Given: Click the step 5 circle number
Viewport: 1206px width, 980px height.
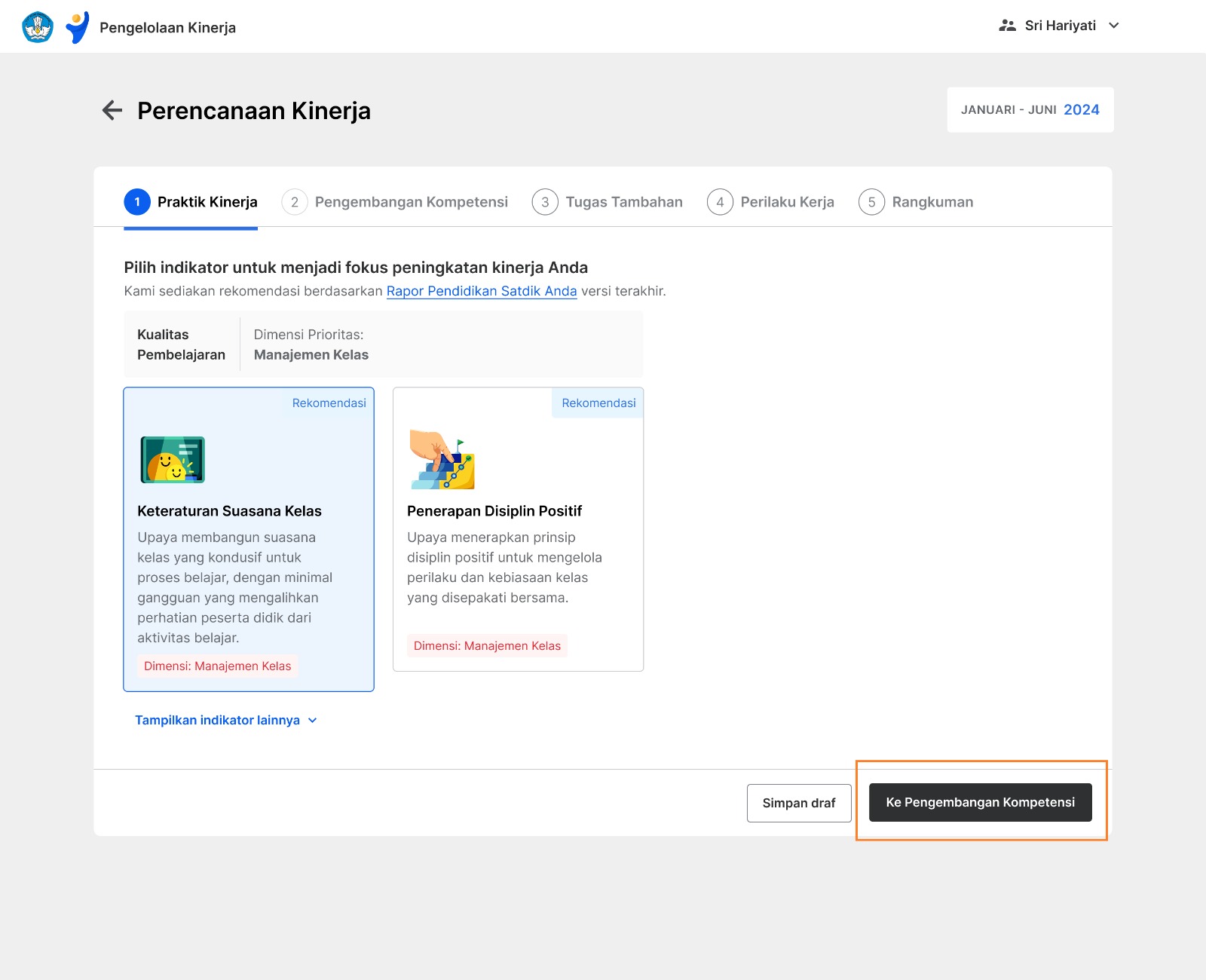Looking at the screenshot, I should (871, 202).
